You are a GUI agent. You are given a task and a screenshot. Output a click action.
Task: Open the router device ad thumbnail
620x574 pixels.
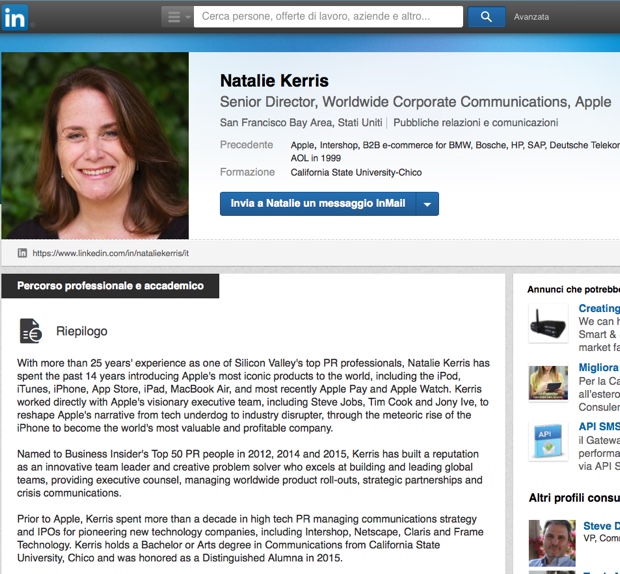[548, 323]
